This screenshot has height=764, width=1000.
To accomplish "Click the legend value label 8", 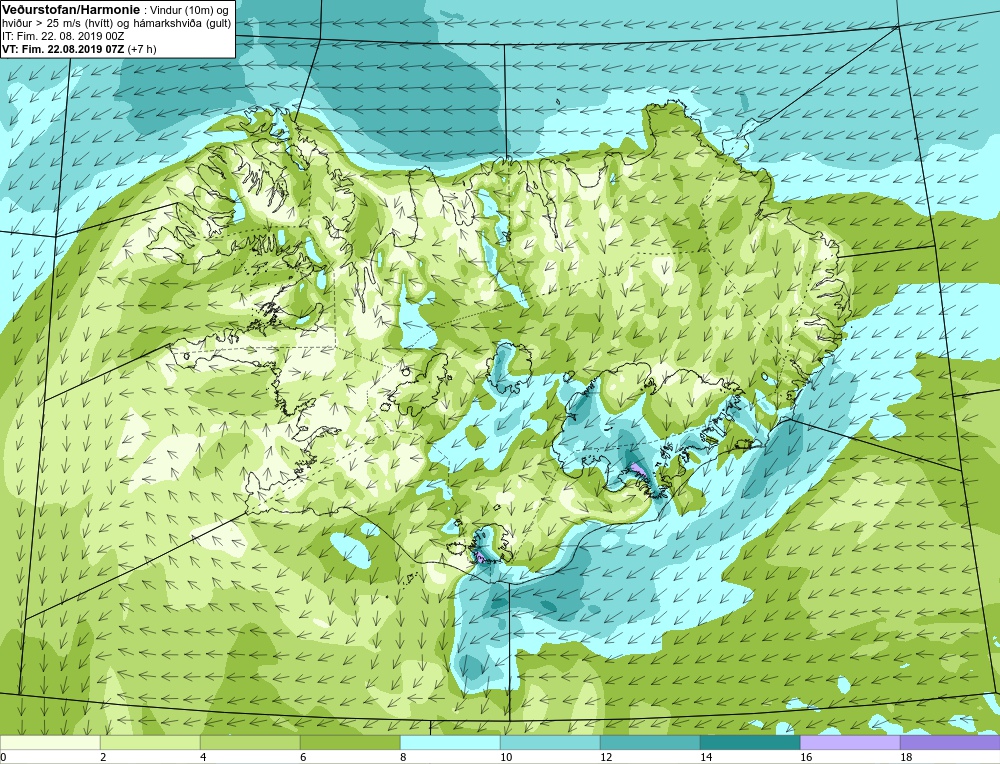I will pos(404,757).
